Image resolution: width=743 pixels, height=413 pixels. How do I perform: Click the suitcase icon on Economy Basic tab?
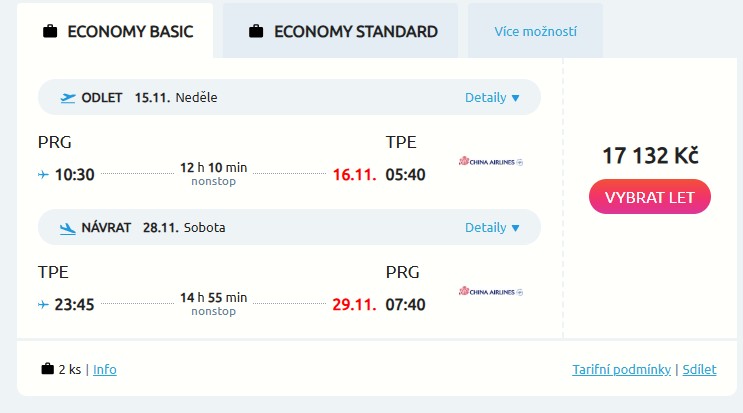(x=50, y=31)
